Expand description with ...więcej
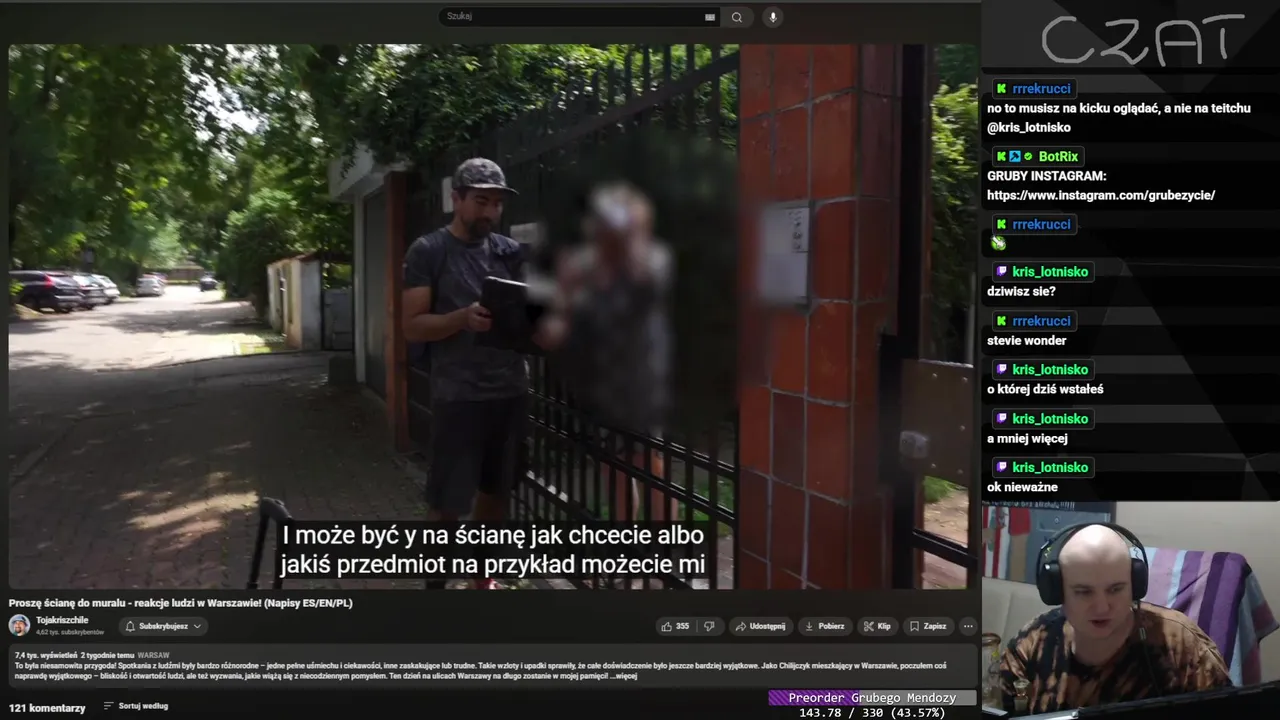 coord(625,676)
